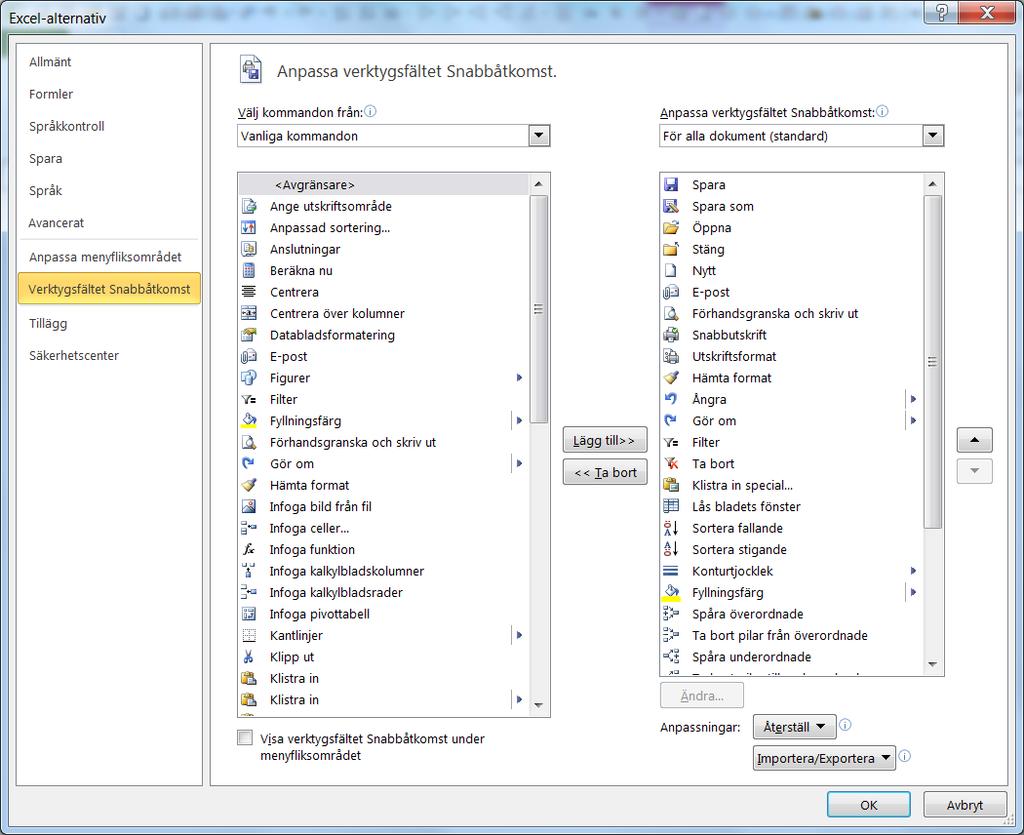Select Stäng icon in right list
The height and width of the screenshot is (835, 1024).
pyautogui.click(x=671, y=249)
